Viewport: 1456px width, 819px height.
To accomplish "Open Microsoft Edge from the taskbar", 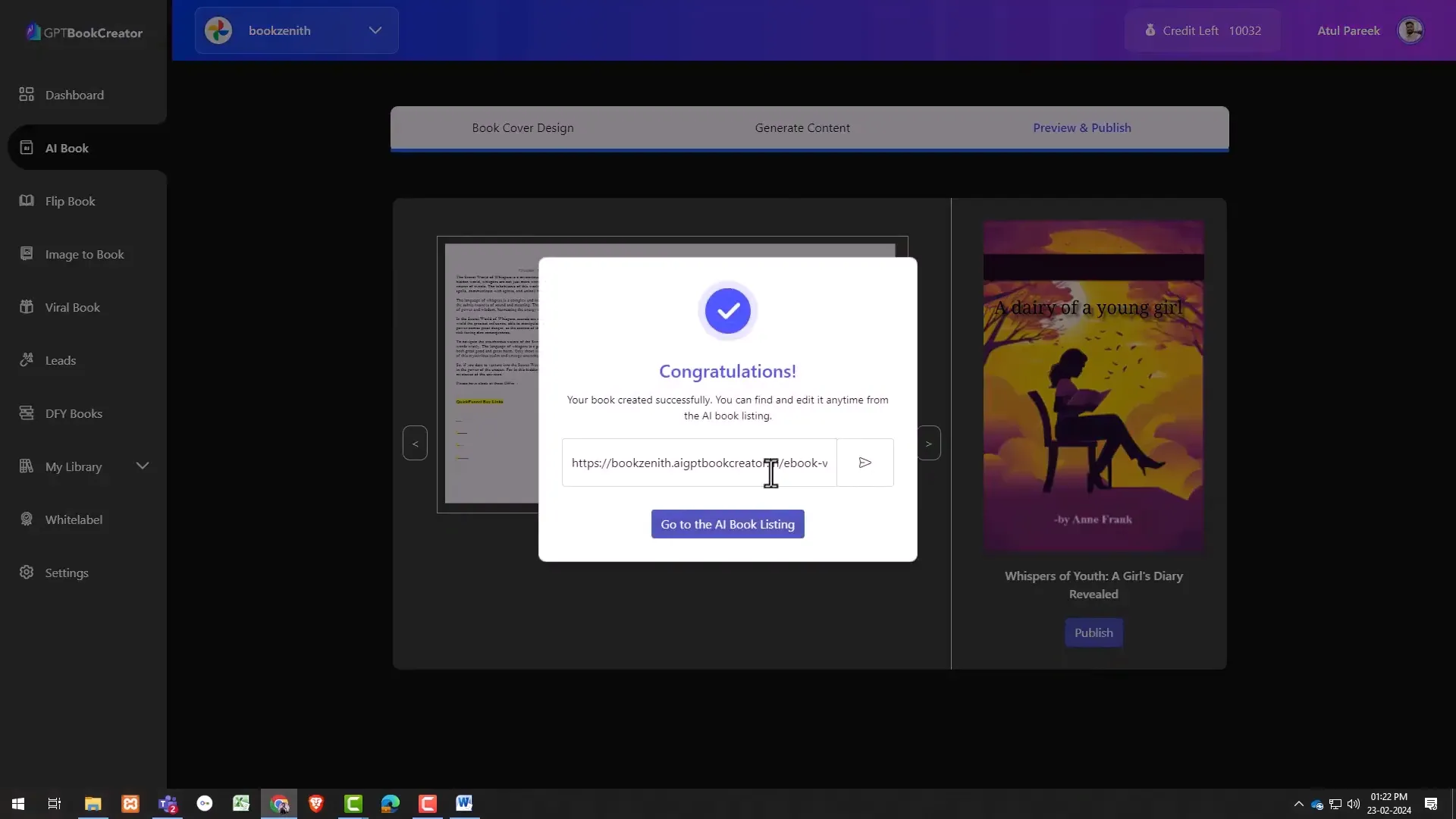I will click(391, 804).
